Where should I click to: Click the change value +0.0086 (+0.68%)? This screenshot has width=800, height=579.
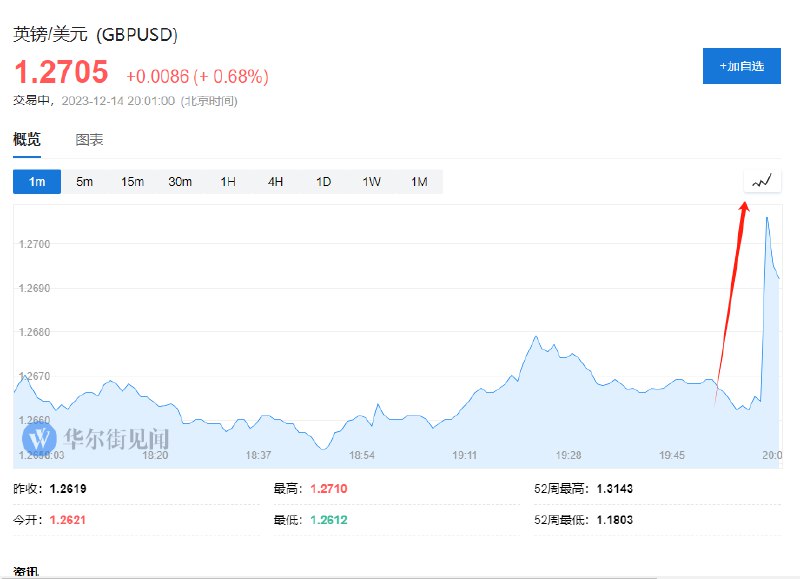[x=197, y=77]
